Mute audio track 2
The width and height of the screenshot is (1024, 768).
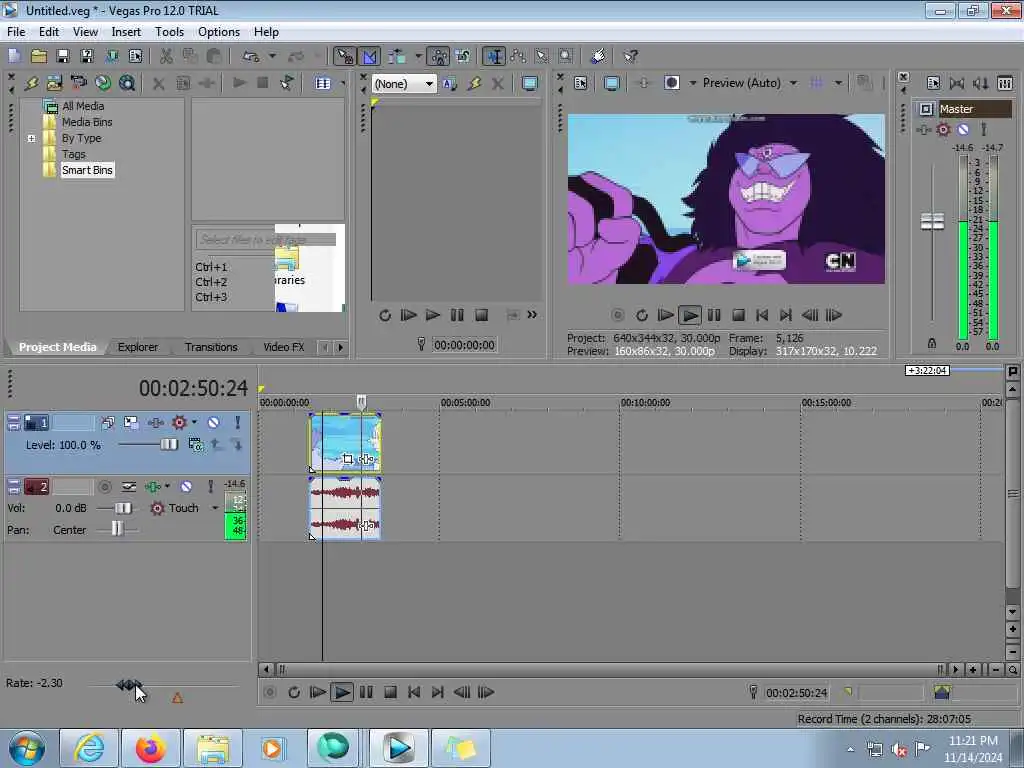[186, 487]
